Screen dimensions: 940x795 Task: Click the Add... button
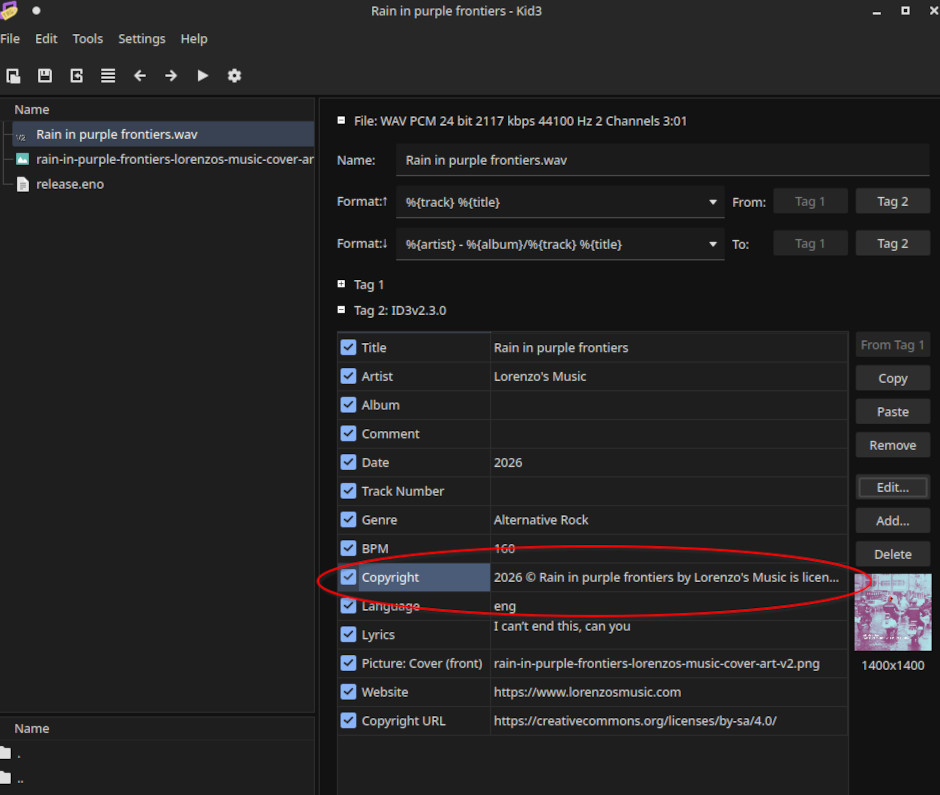click(893, 521)
